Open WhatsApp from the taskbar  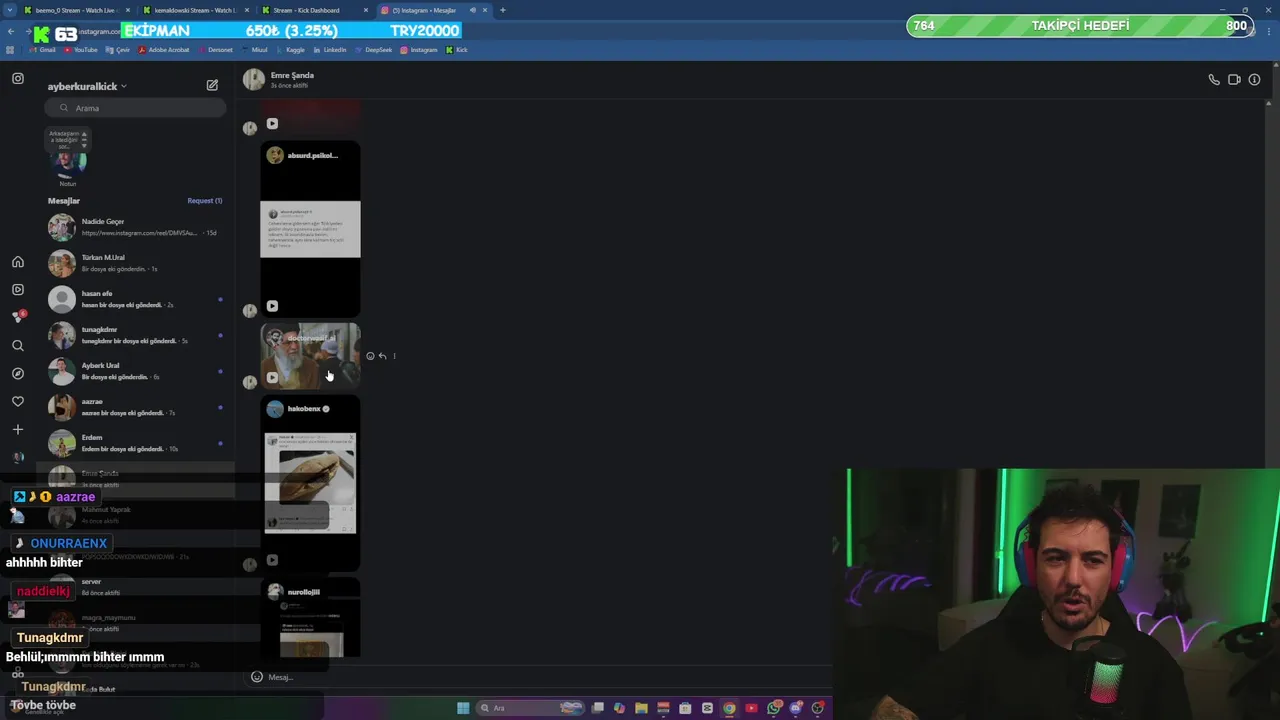coord(774,708)
